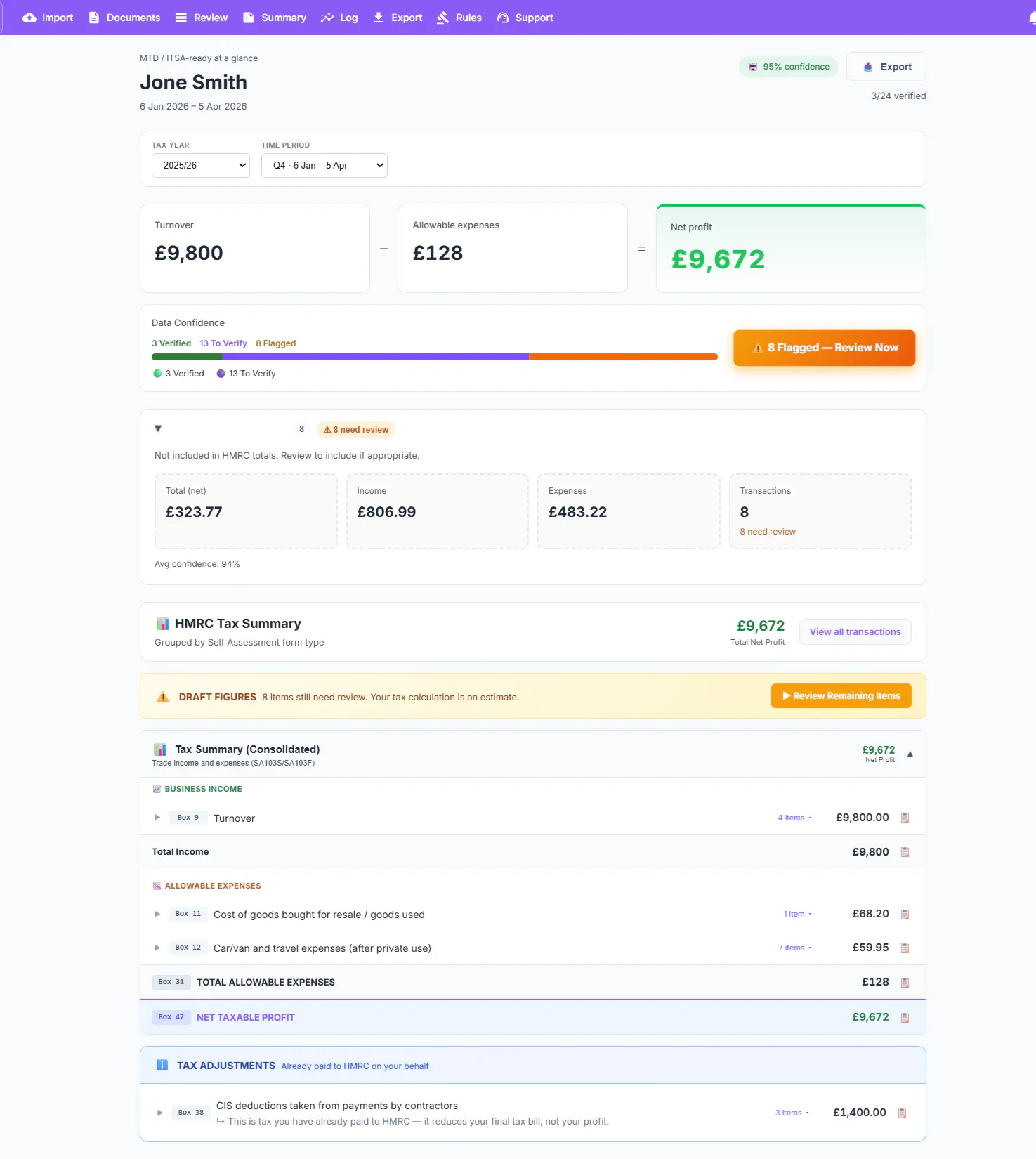The width and height of the screenshot is (1036, 1159).
Task: Click the notification bell icon
Action: point(1032,18)
